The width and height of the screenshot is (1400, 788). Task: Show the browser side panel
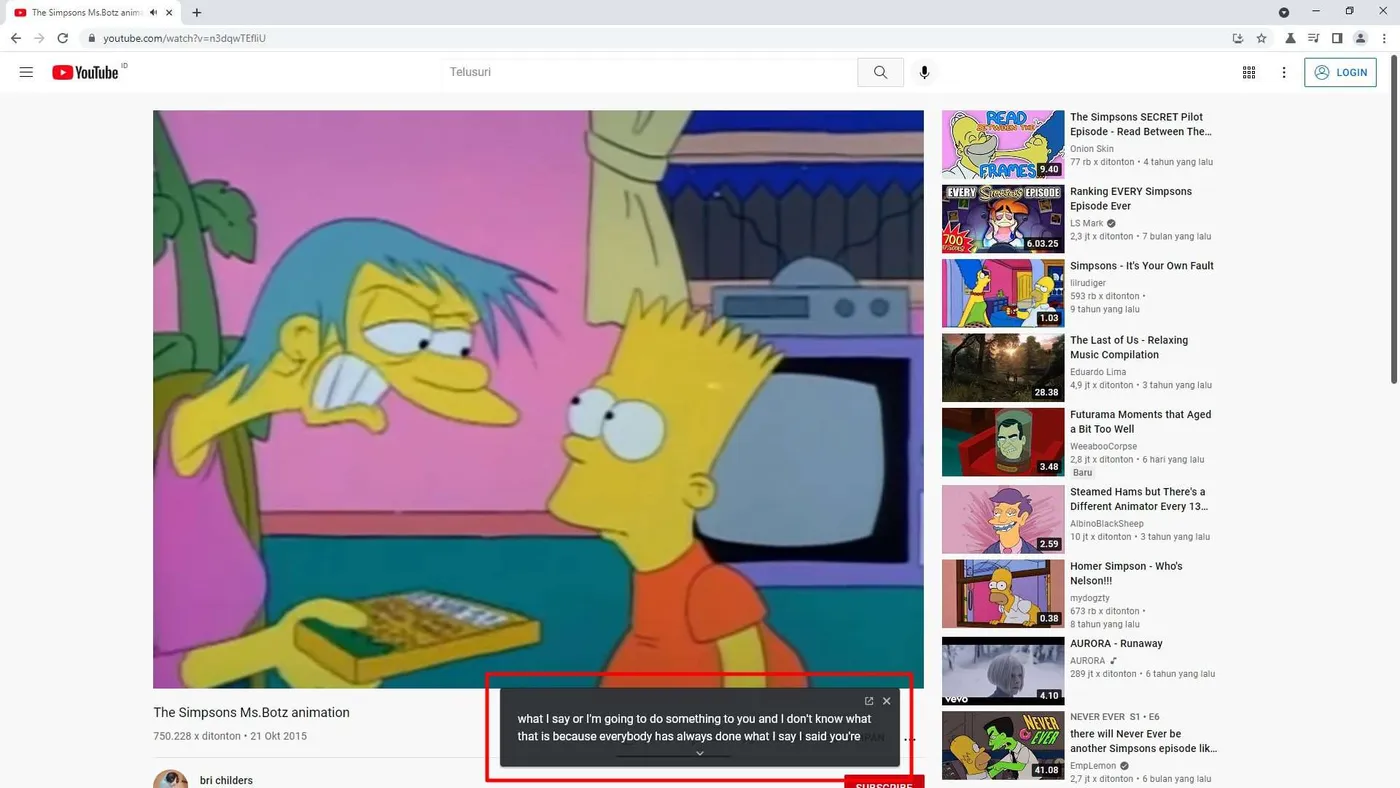pyautogui.click(x=1337, y=38)
